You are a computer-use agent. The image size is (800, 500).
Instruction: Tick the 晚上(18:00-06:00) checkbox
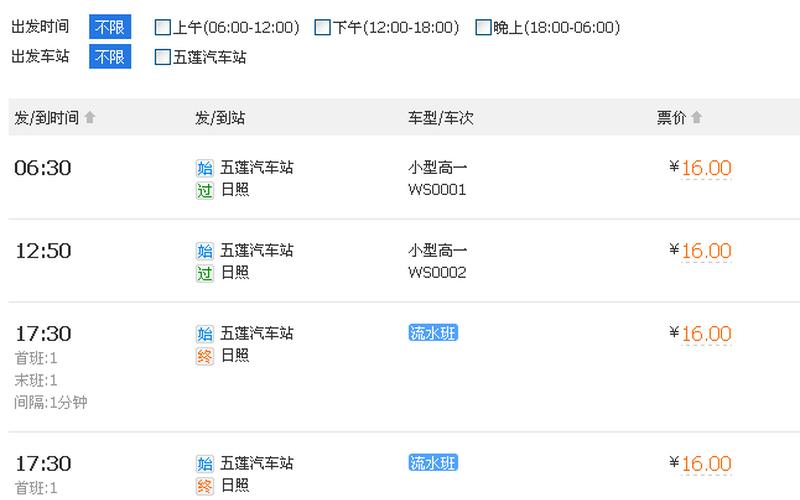483,28
